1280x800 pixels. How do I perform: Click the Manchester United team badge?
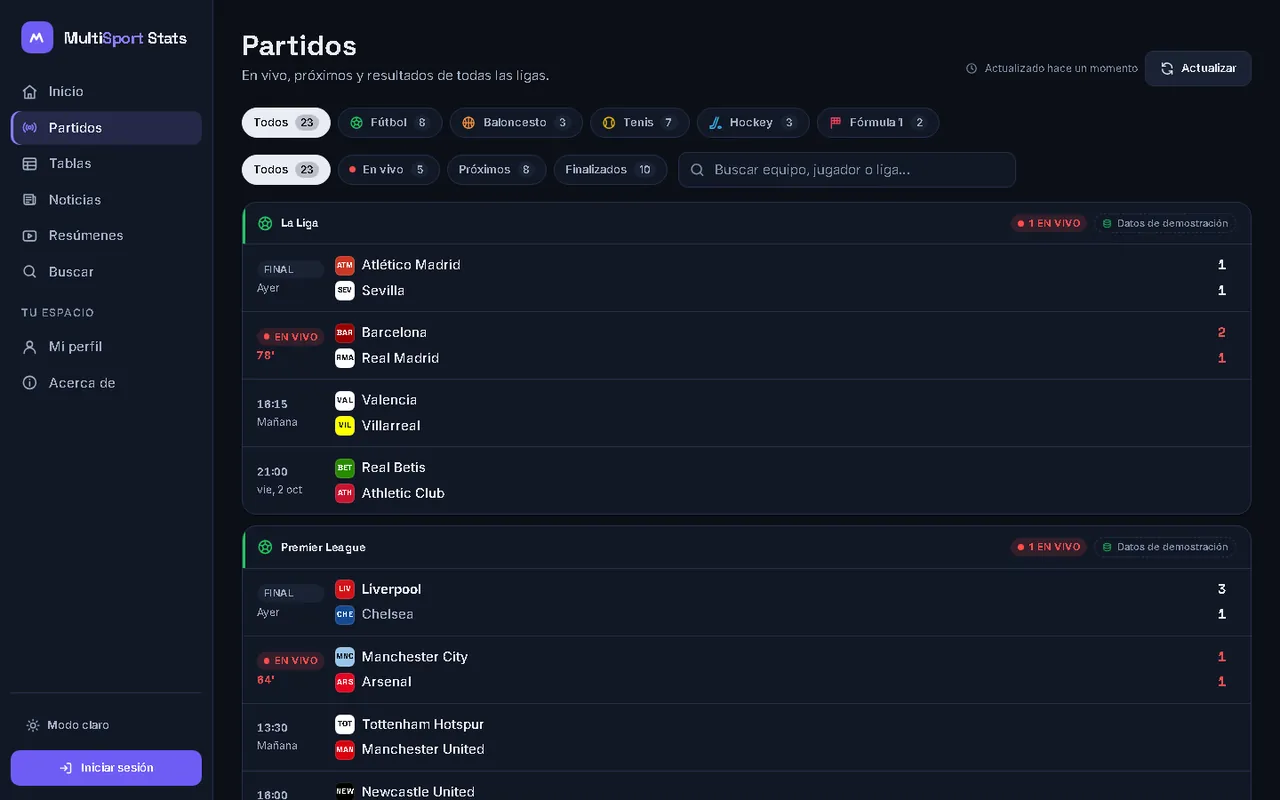click(345, 750)
